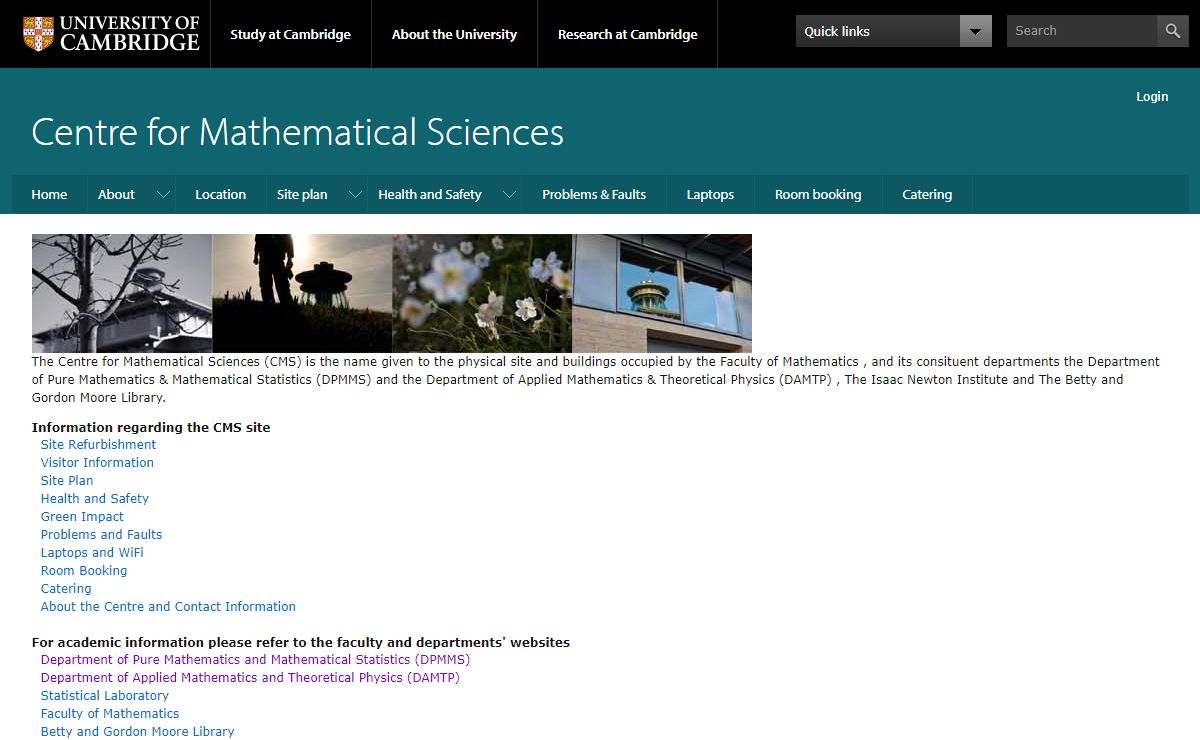Open the About nav item
Viewport: 1200px width, 740px height.
(116, 195)
